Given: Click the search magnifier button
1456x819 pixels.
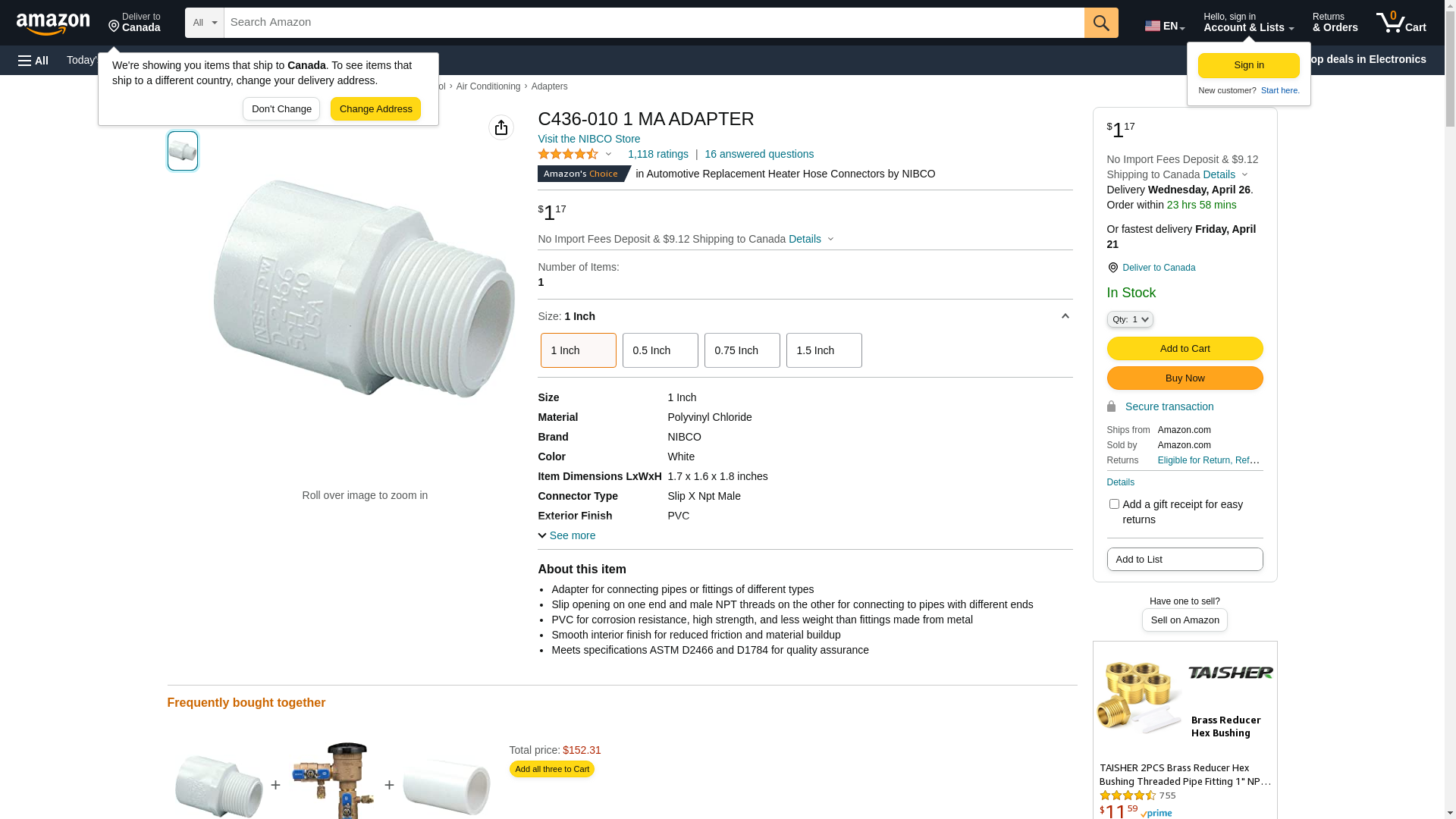Looking at the screenshot, I should click(1101, 23).
